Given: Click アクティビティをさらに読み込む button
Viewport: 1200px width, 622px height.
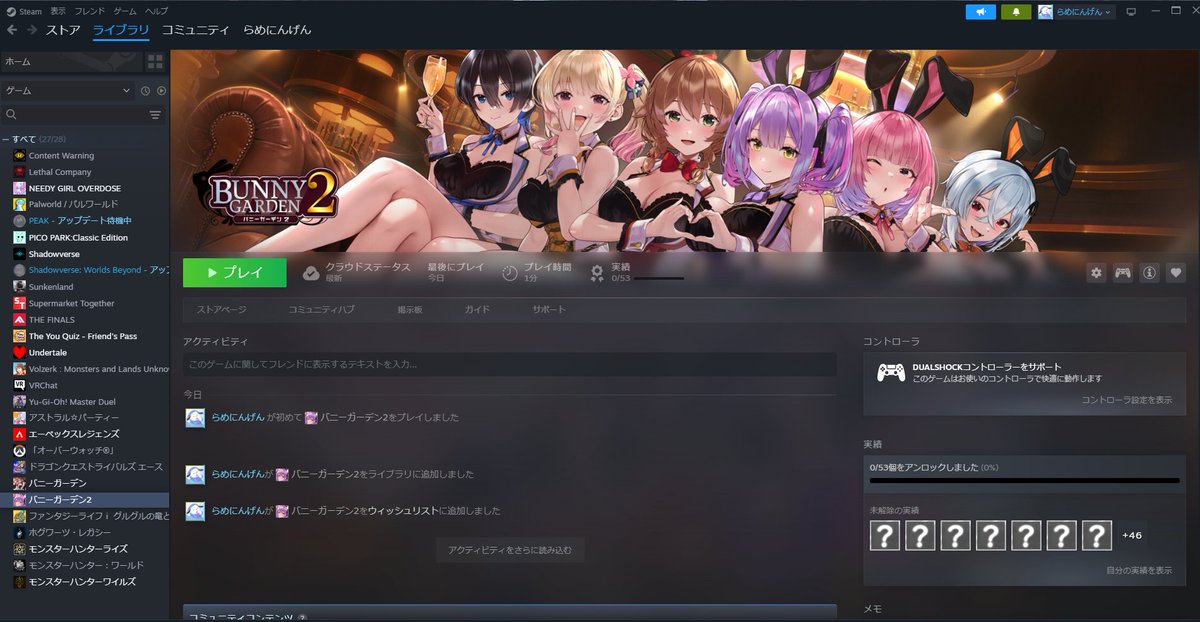Looking at the screenshot, I should 510,550.
